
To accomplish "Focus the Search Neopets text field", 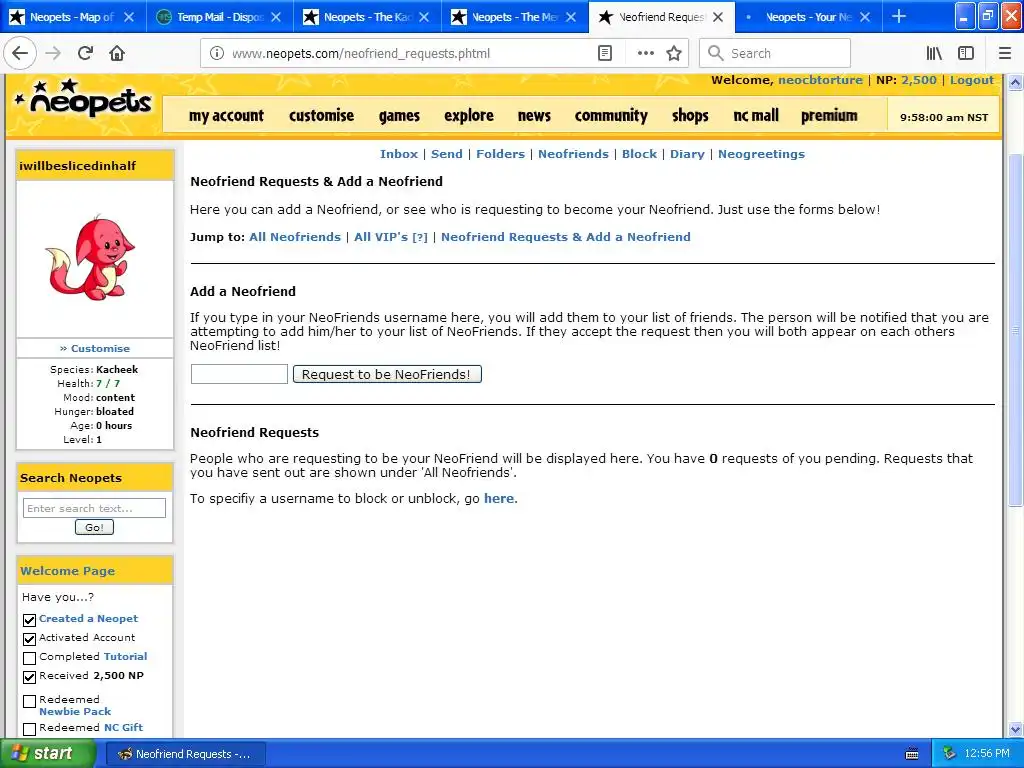I will (94, 508).
